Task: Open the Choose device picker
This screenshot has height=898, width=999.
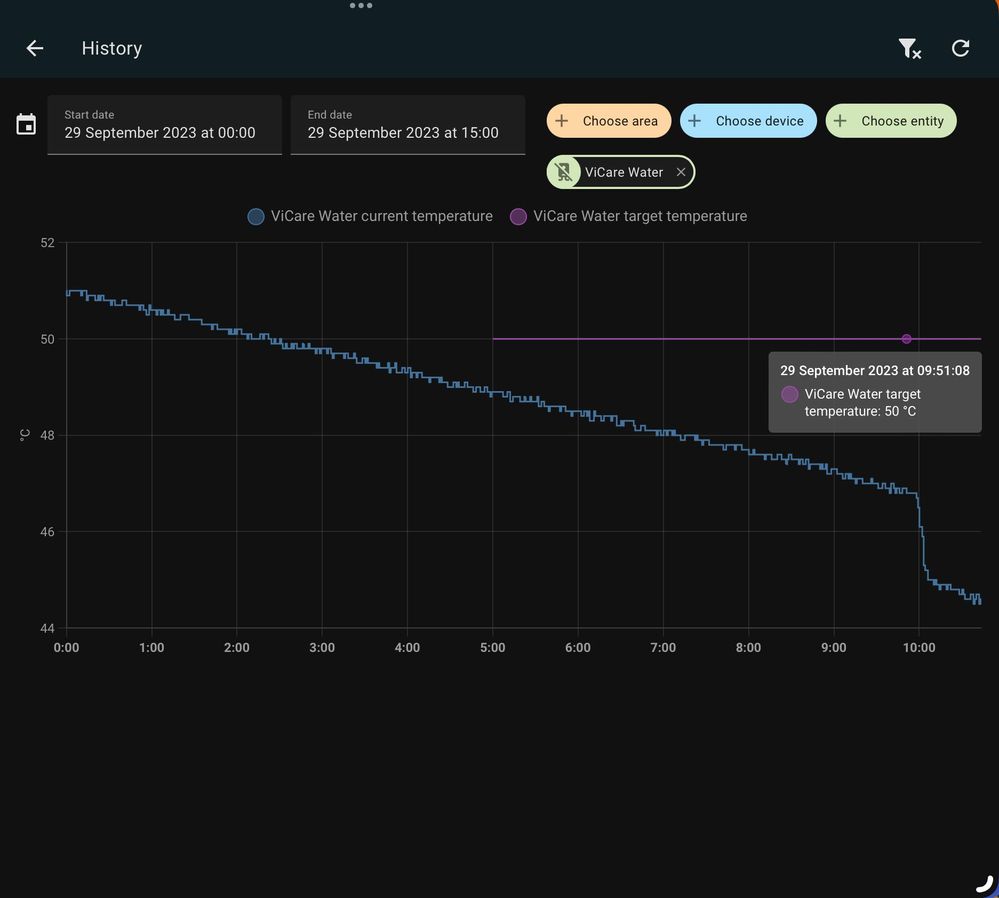Action: point(759,121)
